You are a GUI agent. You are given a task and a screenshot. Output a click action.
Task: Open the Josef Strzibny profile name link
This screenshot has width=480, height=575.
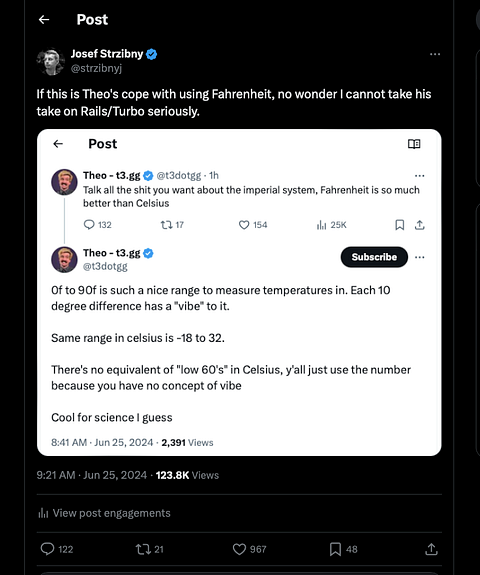[107, 54]
